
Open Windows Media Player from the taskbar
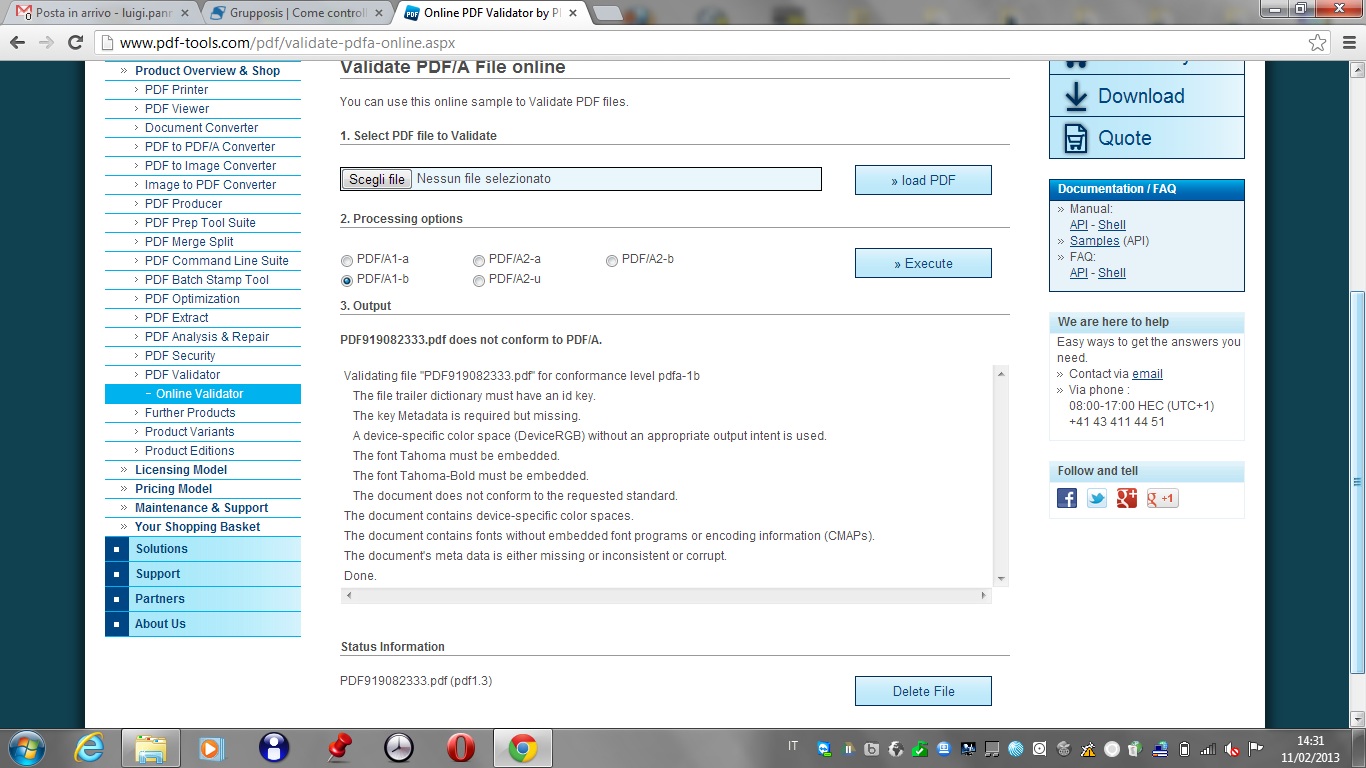212,748
